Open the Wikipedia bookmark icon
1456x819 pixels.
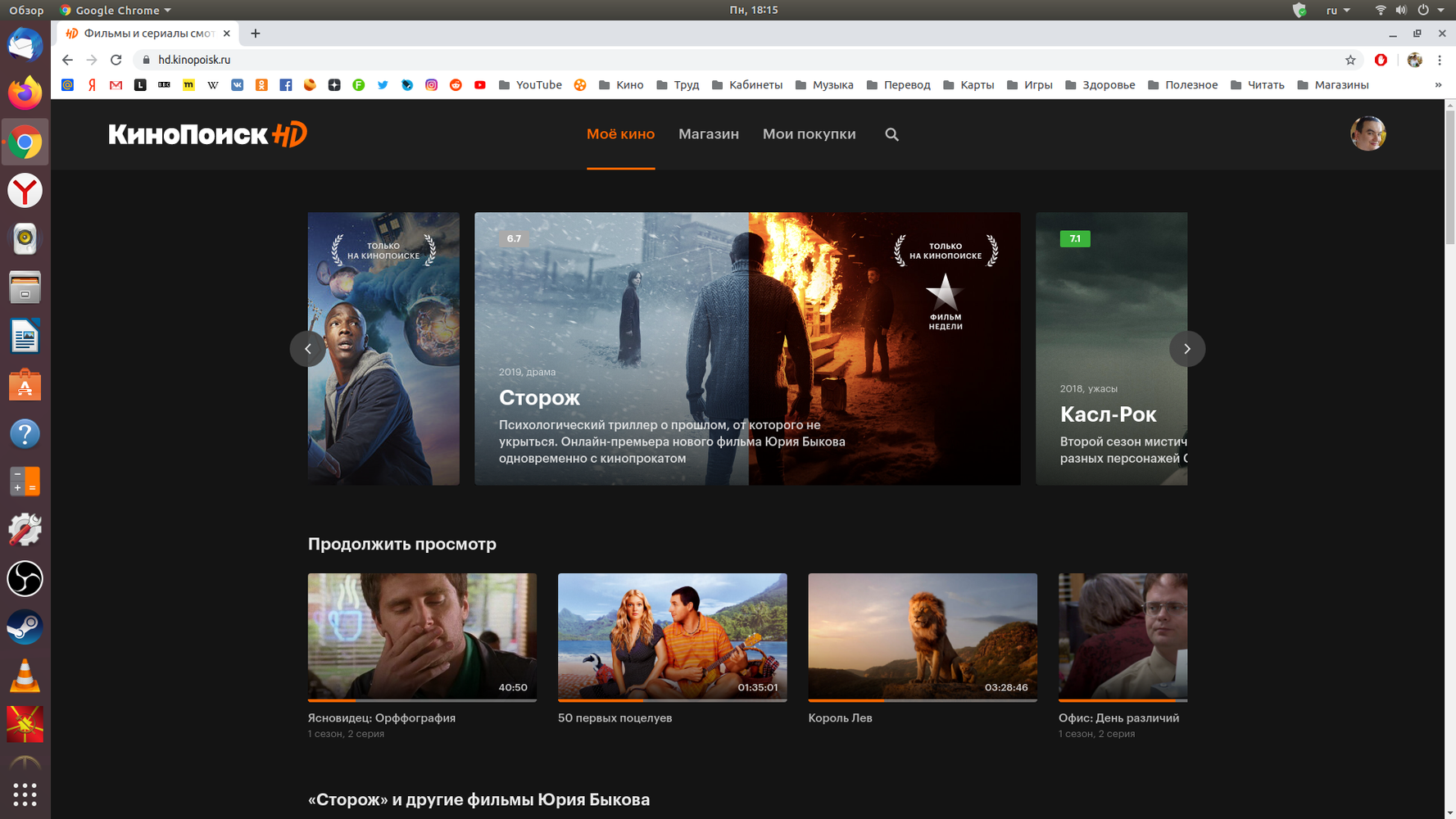coord(213,85)
